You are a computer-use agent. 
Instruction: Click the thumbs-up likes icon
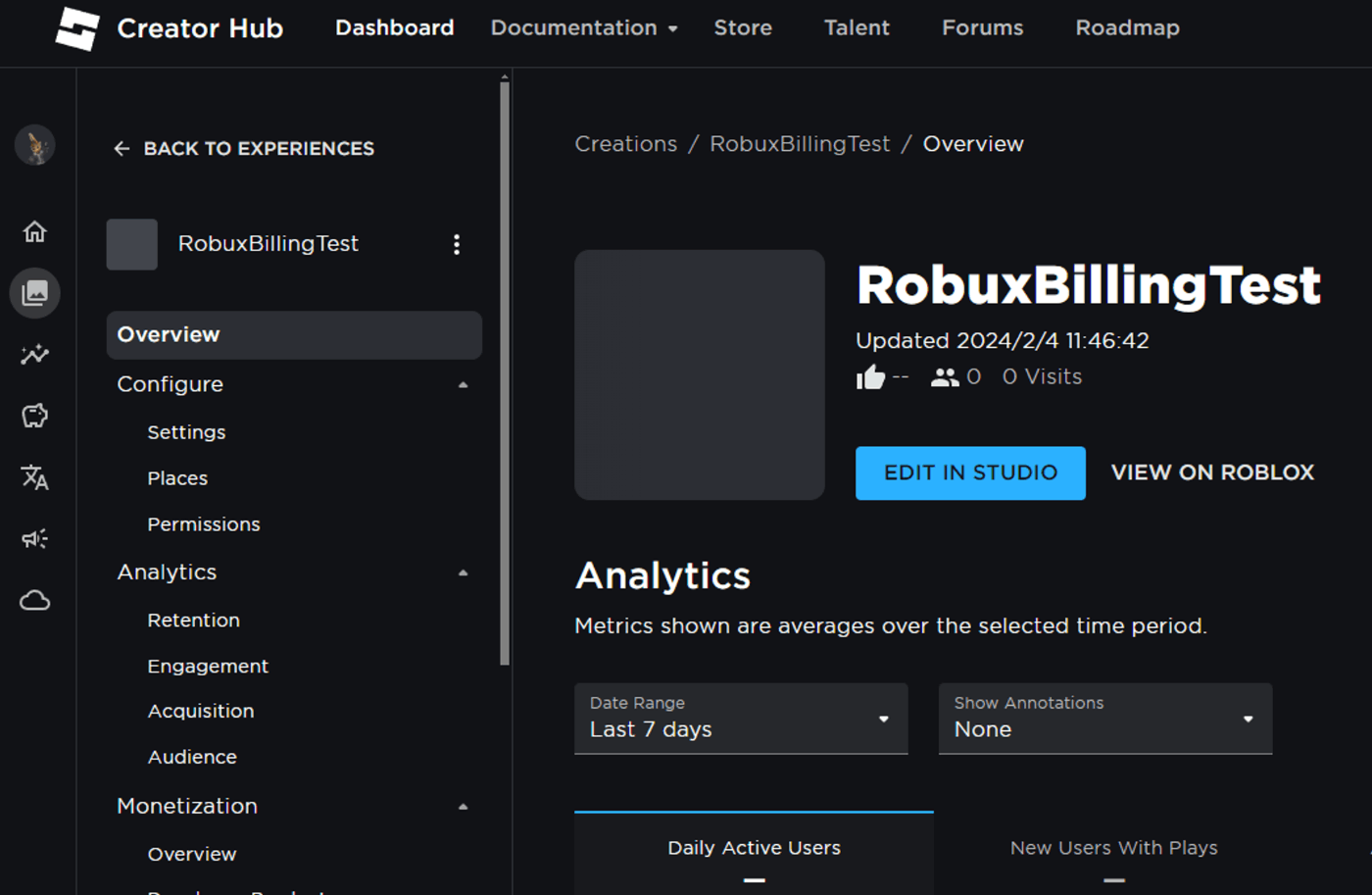pyautogui.click(x=870, y=376)
